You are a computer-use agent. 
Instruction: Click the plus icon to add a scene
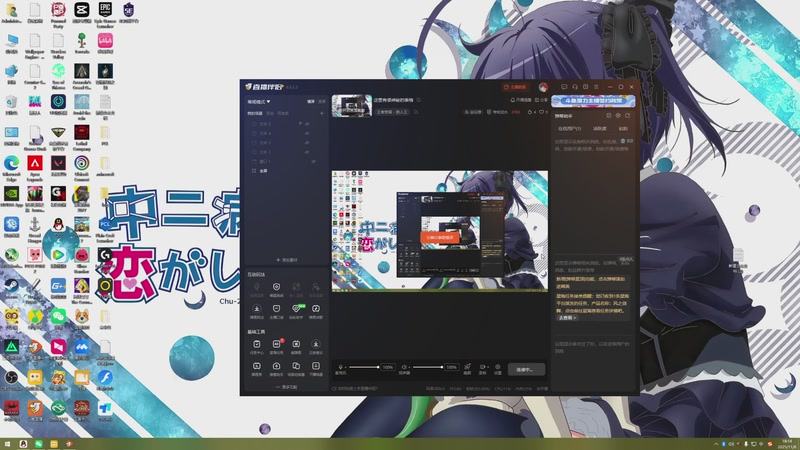tap(321, 113)
